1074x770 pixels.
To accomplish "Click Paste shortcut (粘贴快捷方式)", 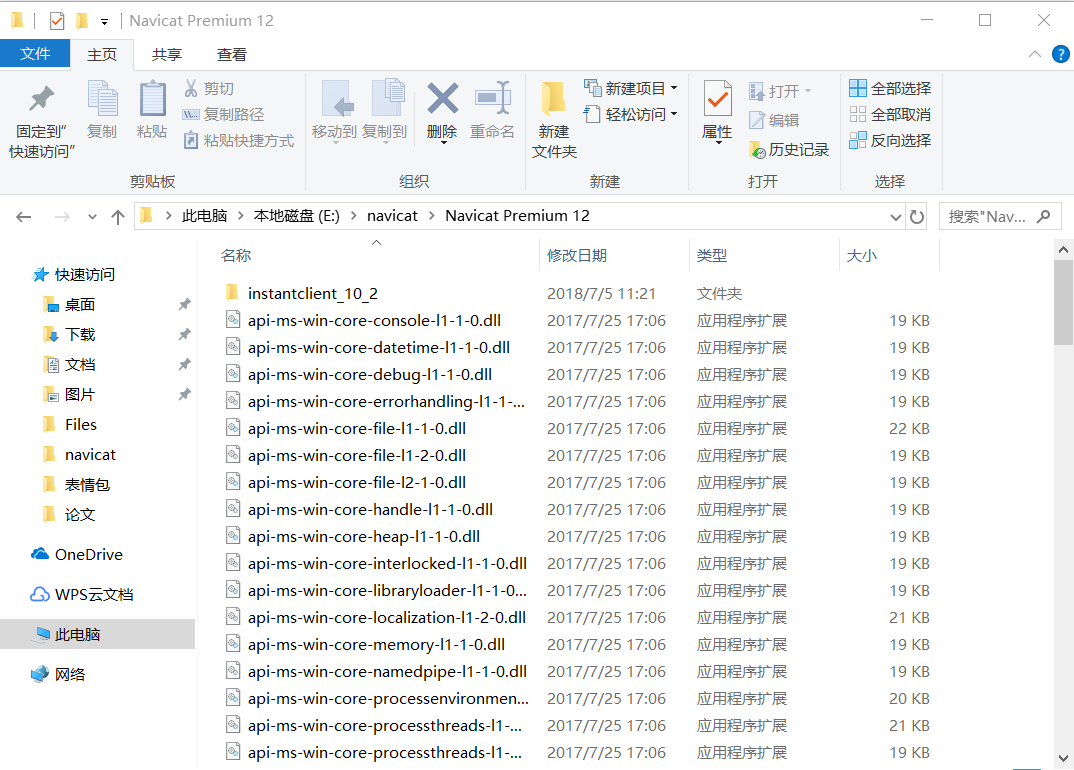I will (238, 140).
